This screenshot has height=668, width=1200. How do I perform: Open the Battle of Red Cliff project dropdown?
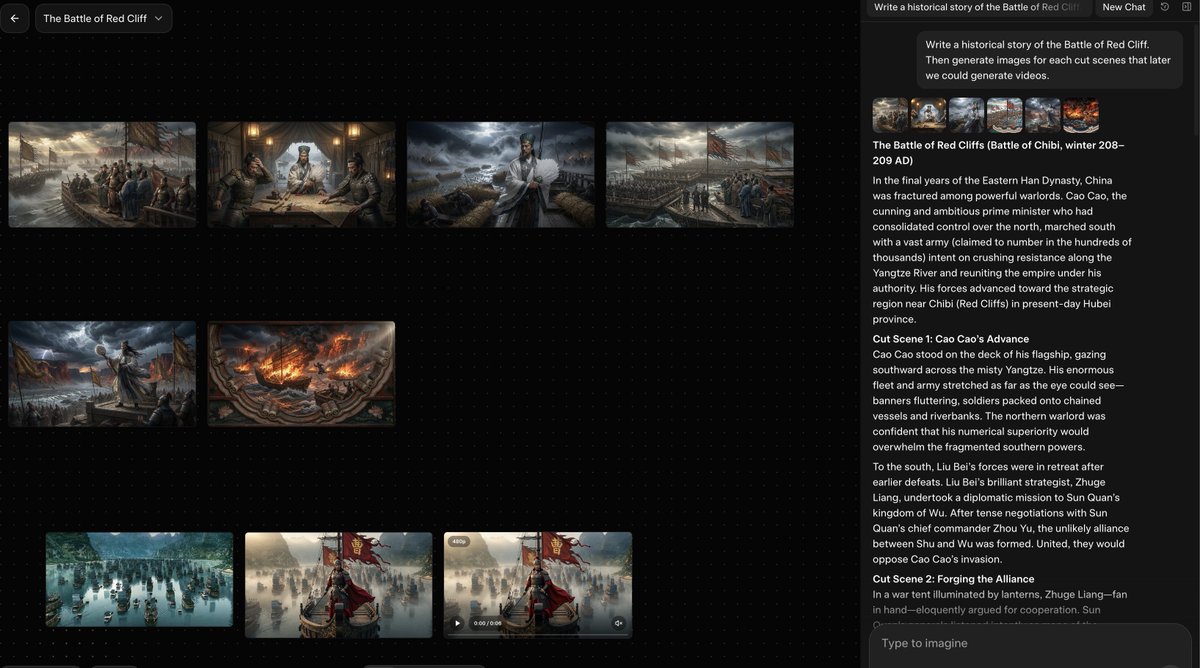(x=103, y=18)
